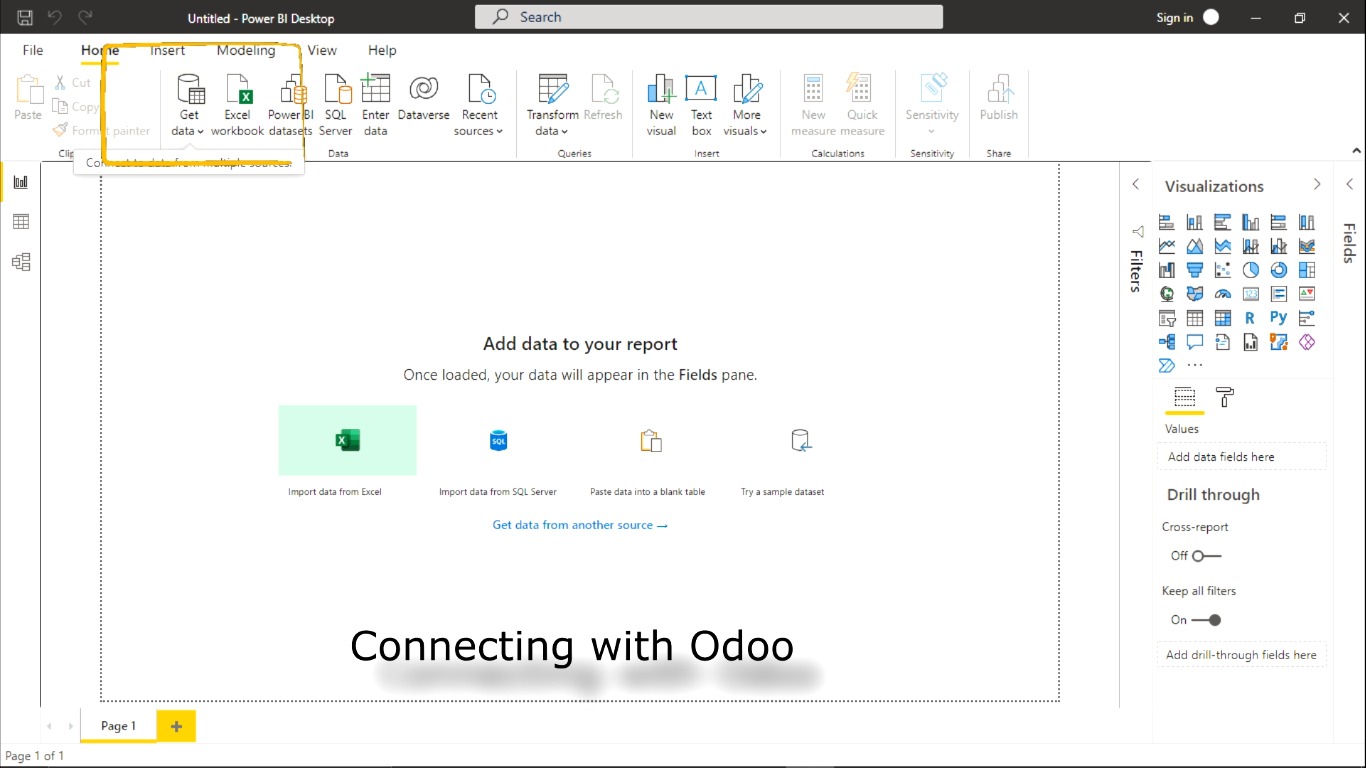Collapse the ribbon with the chevron
Image resolution: width=1366 pixels, height=768 pixels.
(x=1356, y=151)
